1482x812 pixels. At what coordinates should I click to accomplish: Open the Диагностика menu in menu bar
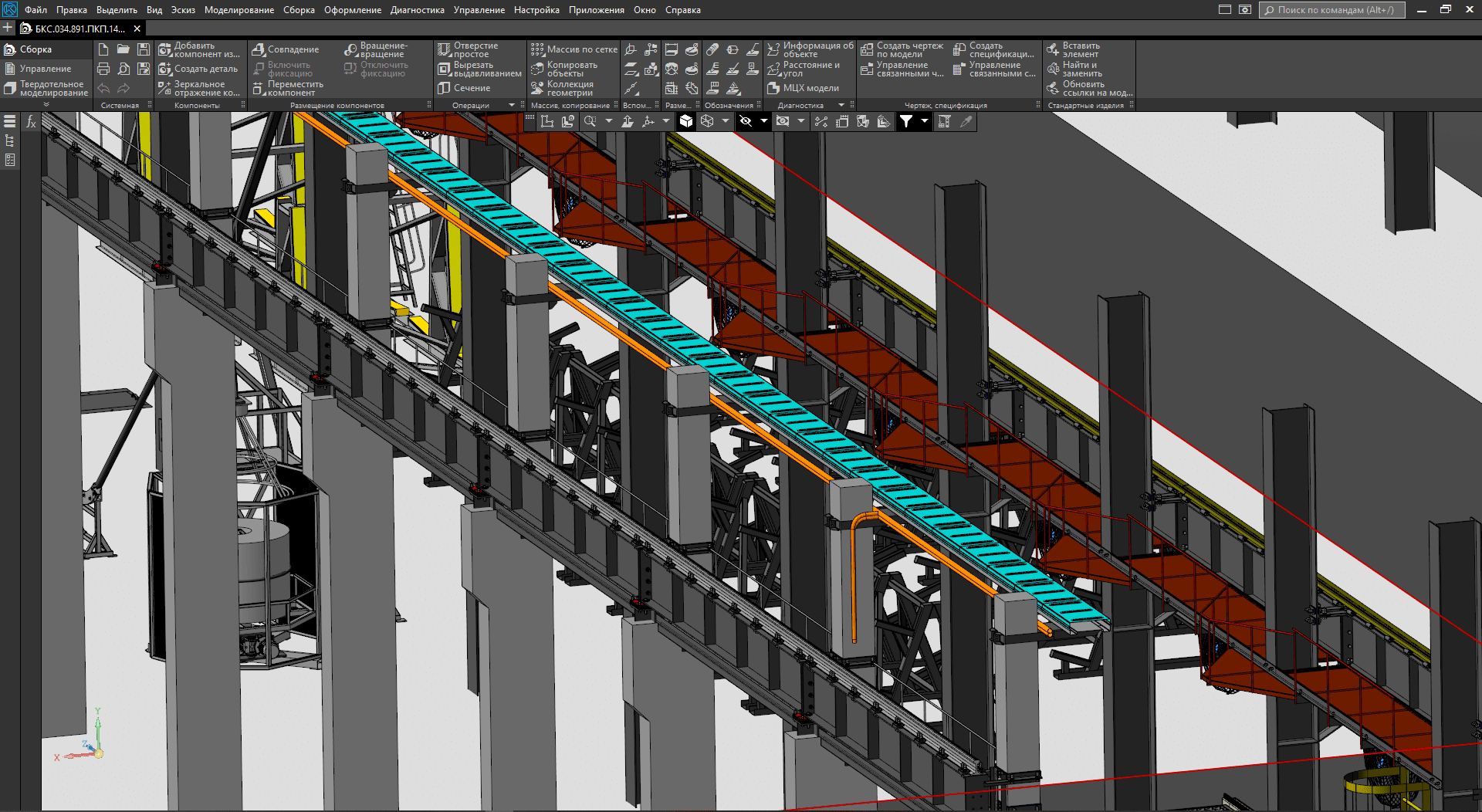click(x=417, y=10)
